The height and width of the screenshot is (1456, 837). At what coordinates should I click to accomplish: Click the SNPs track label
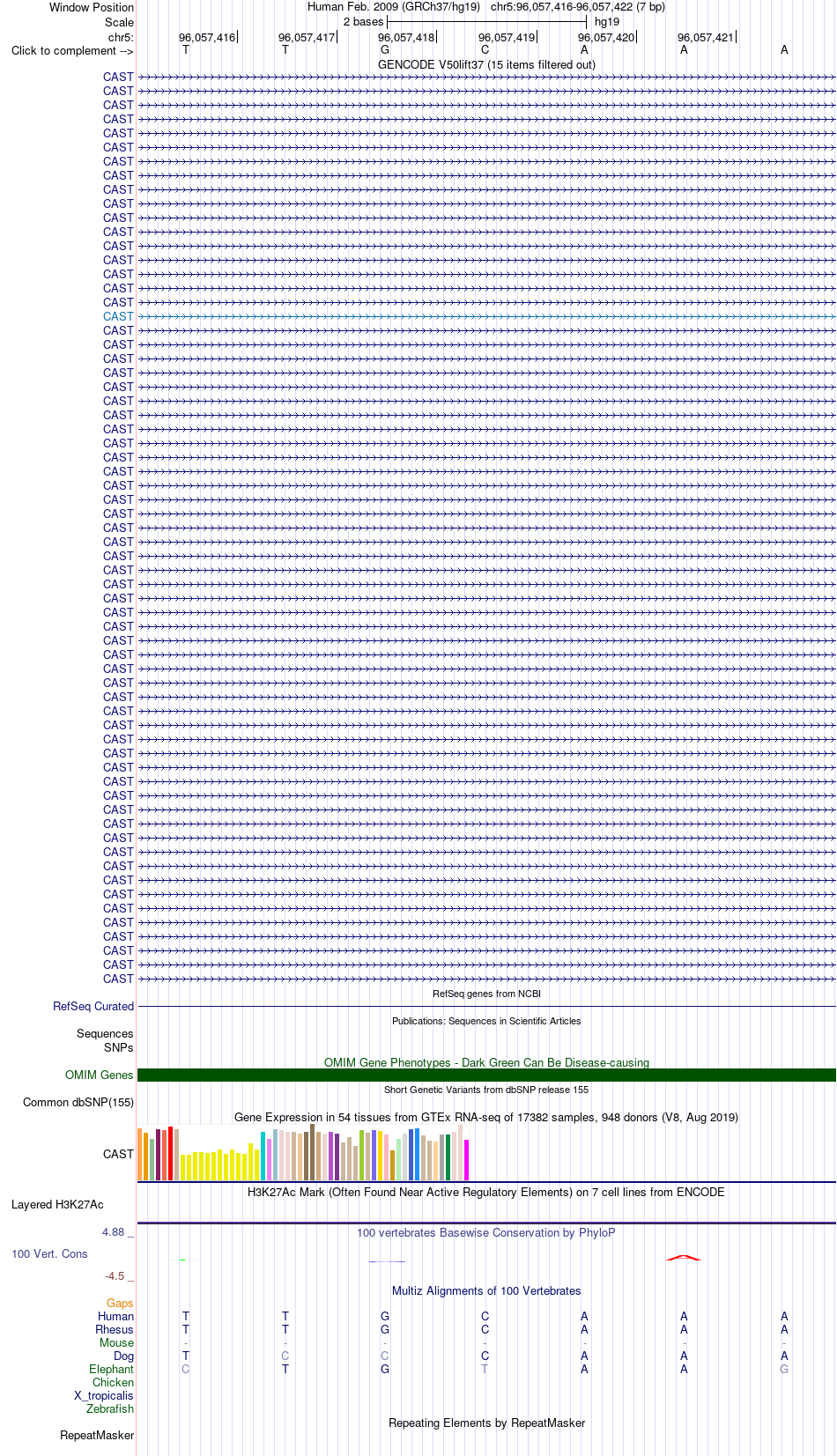(x=119, y=1047)
